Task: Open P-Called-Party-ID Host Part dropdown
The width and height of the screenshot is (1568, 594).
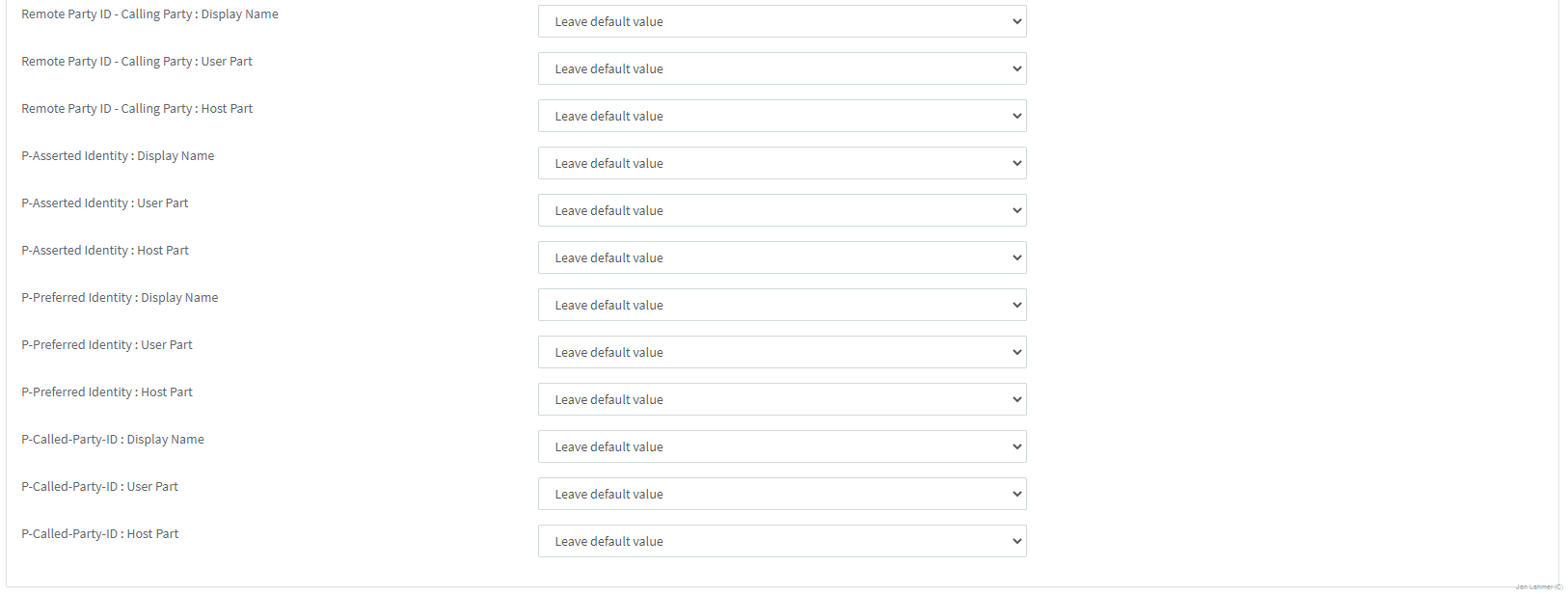Action: click(x=781, y=541)
